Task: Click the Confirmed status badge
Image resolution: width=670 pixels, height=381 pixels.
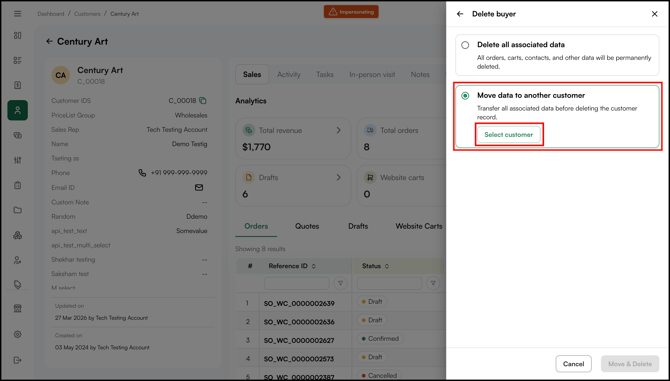Action: point(380,339)
